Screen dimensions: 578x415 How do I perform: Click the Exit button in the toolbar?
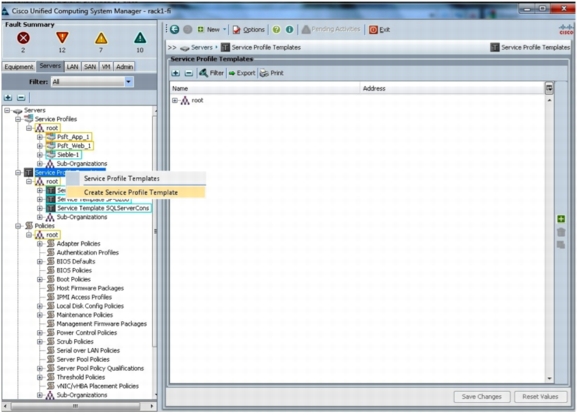point(379,29)
